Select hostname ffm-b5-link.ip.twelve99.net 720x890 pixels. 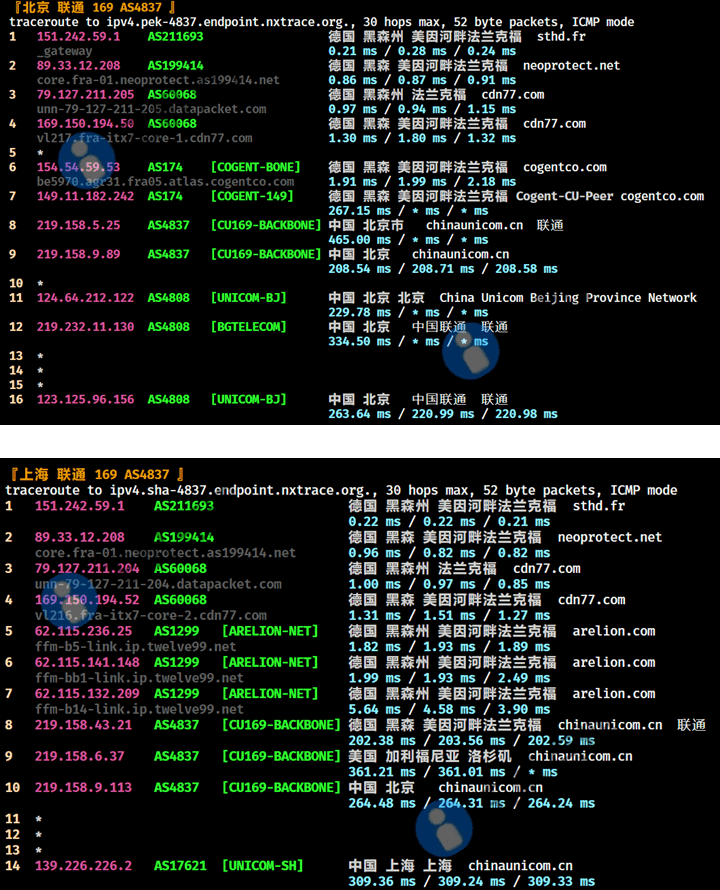pos(135,646)
